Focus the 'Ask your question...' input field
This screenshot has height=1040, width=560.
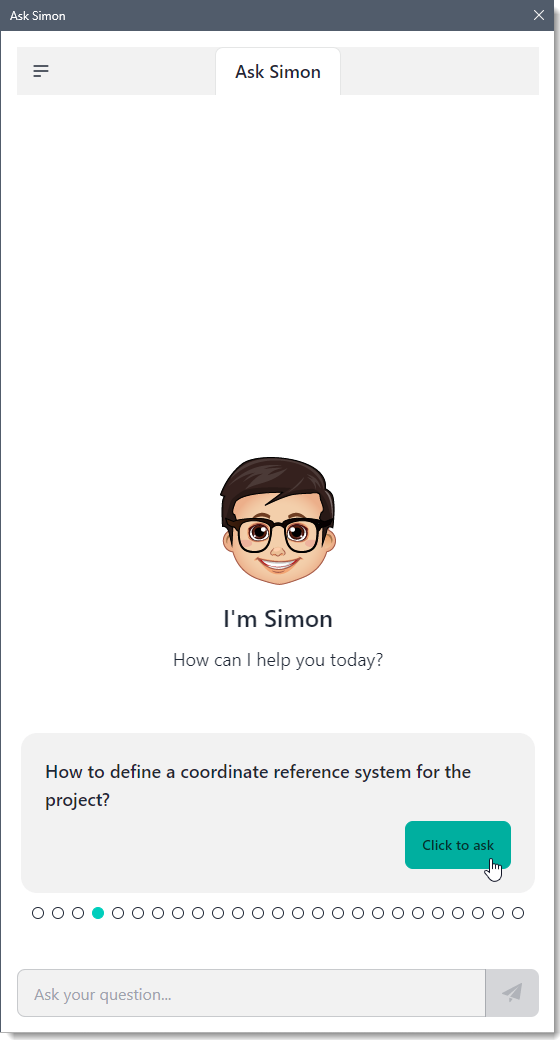[x=251, y=993]
